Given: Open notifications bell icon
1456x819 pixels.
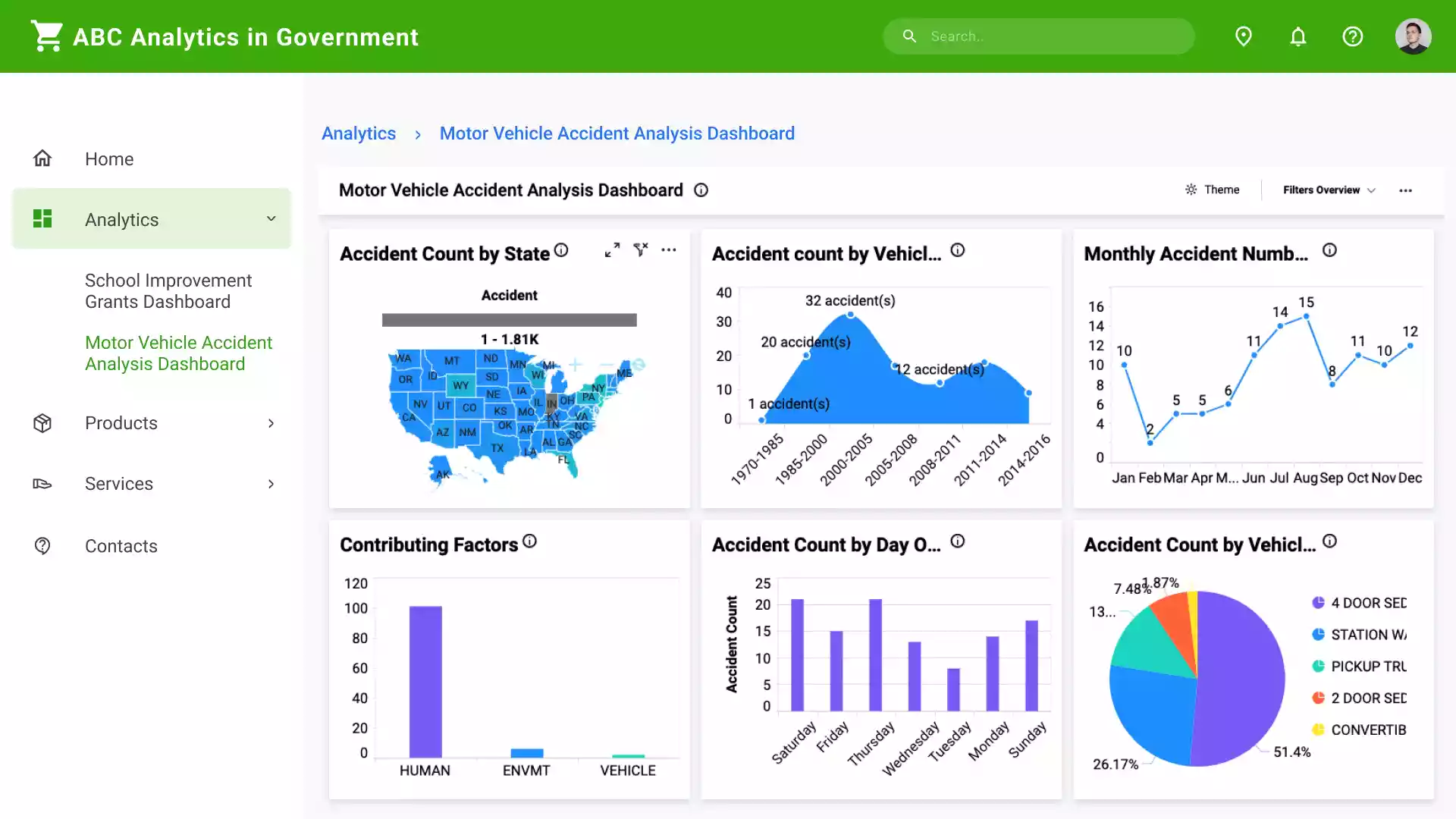Looking at the screenshot, I should 1298,36.
